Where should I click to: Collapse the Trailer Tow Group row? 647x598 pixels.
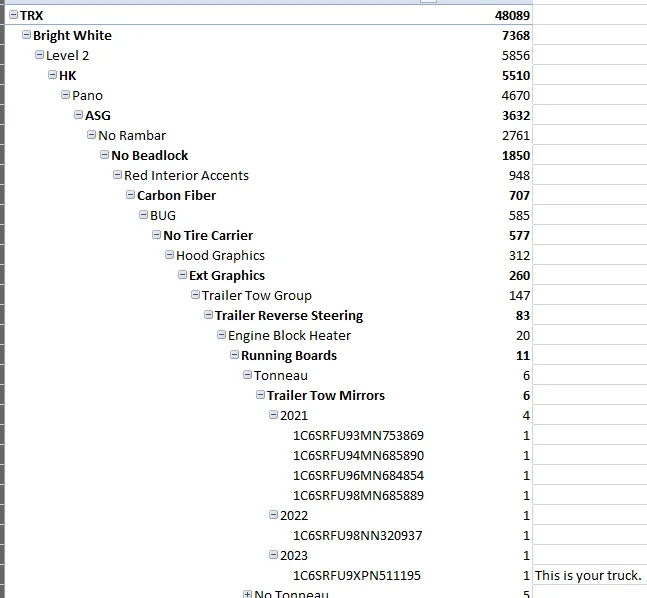pos(195,295)
